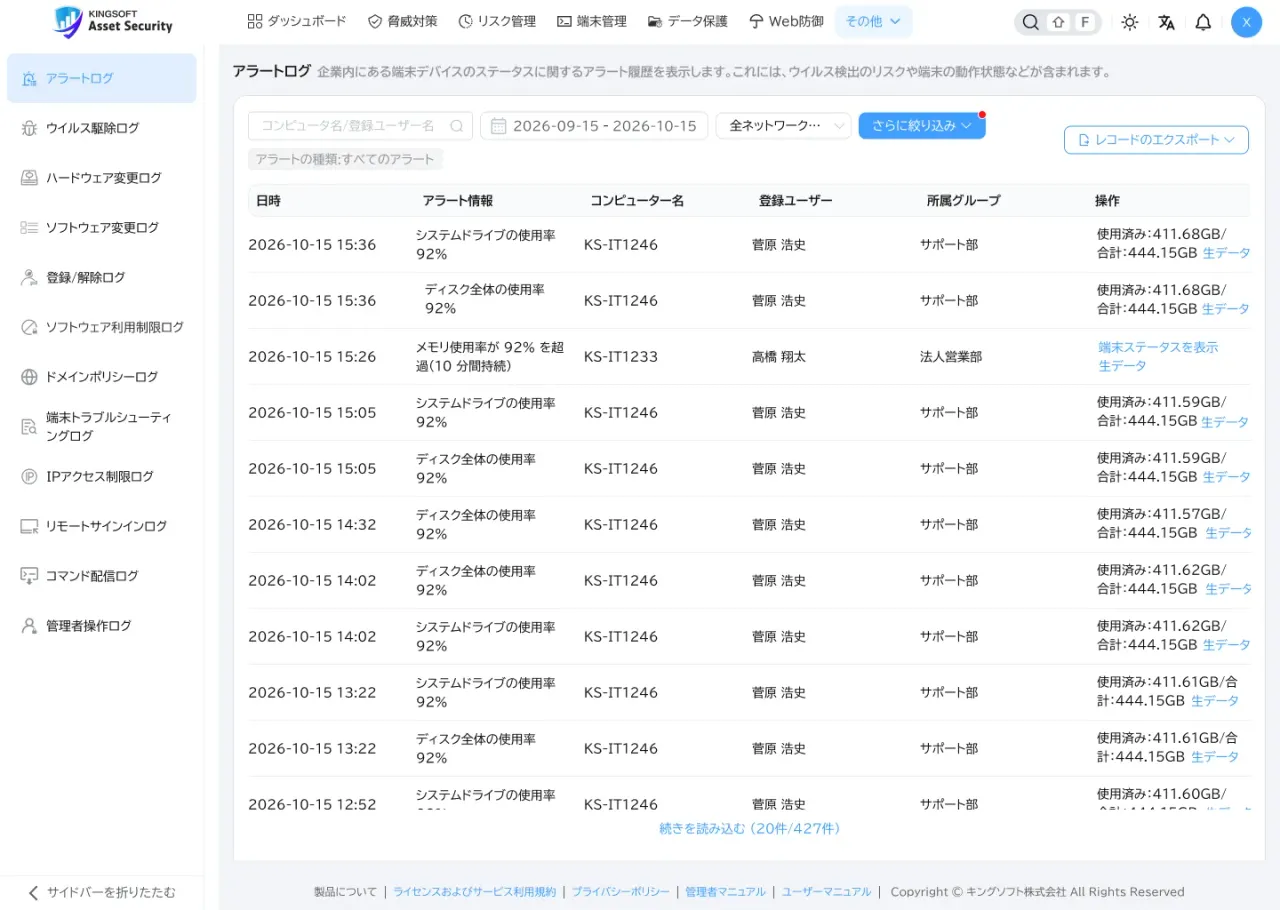Screen dimensions: 1280x910
Task: Open プライバシーポリシー footer link
Action: (620, 892)
